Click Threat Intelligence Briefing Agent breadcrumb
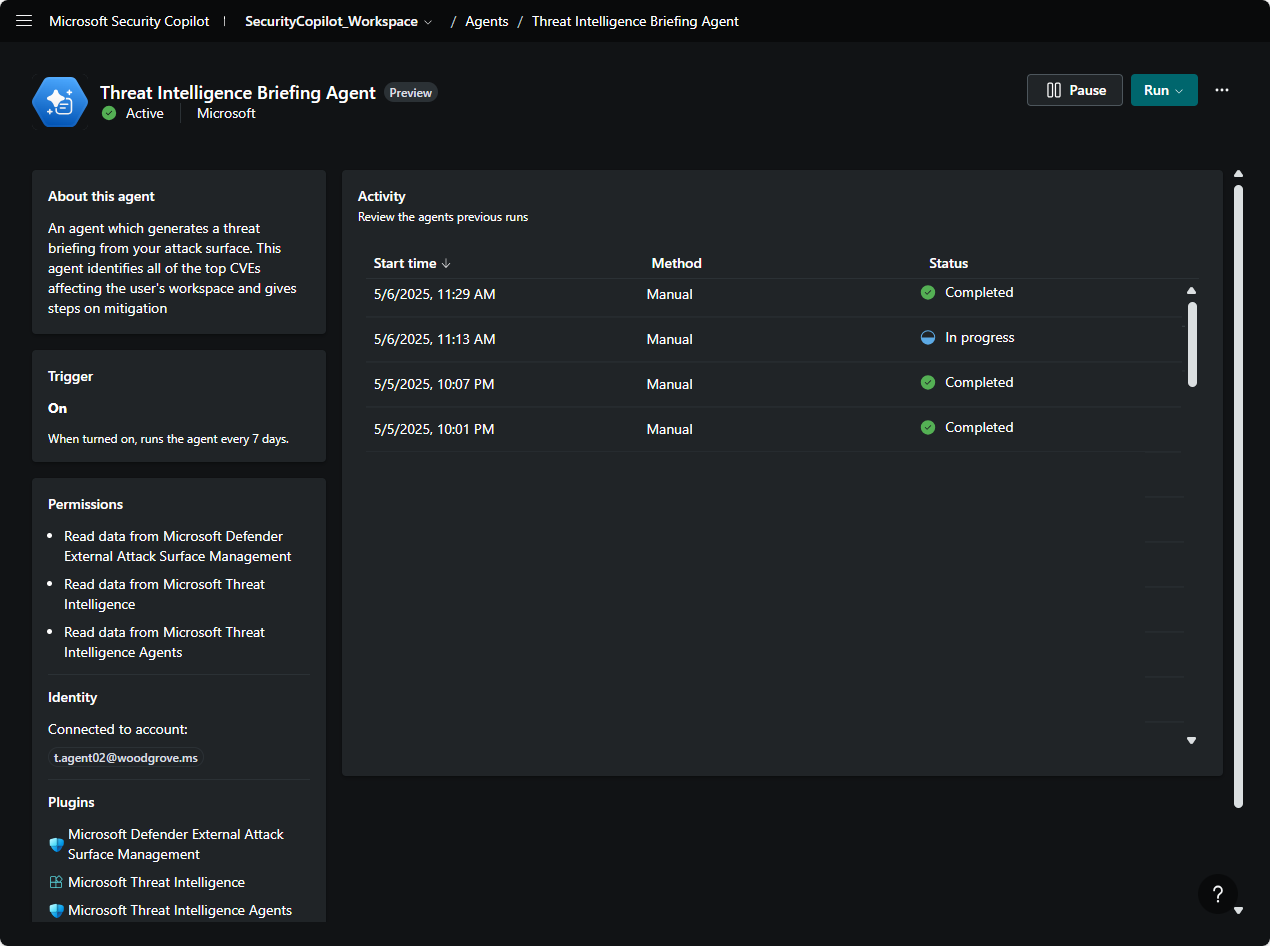The height and width of the screenshot is (946, 1270). tap(635, 21)
